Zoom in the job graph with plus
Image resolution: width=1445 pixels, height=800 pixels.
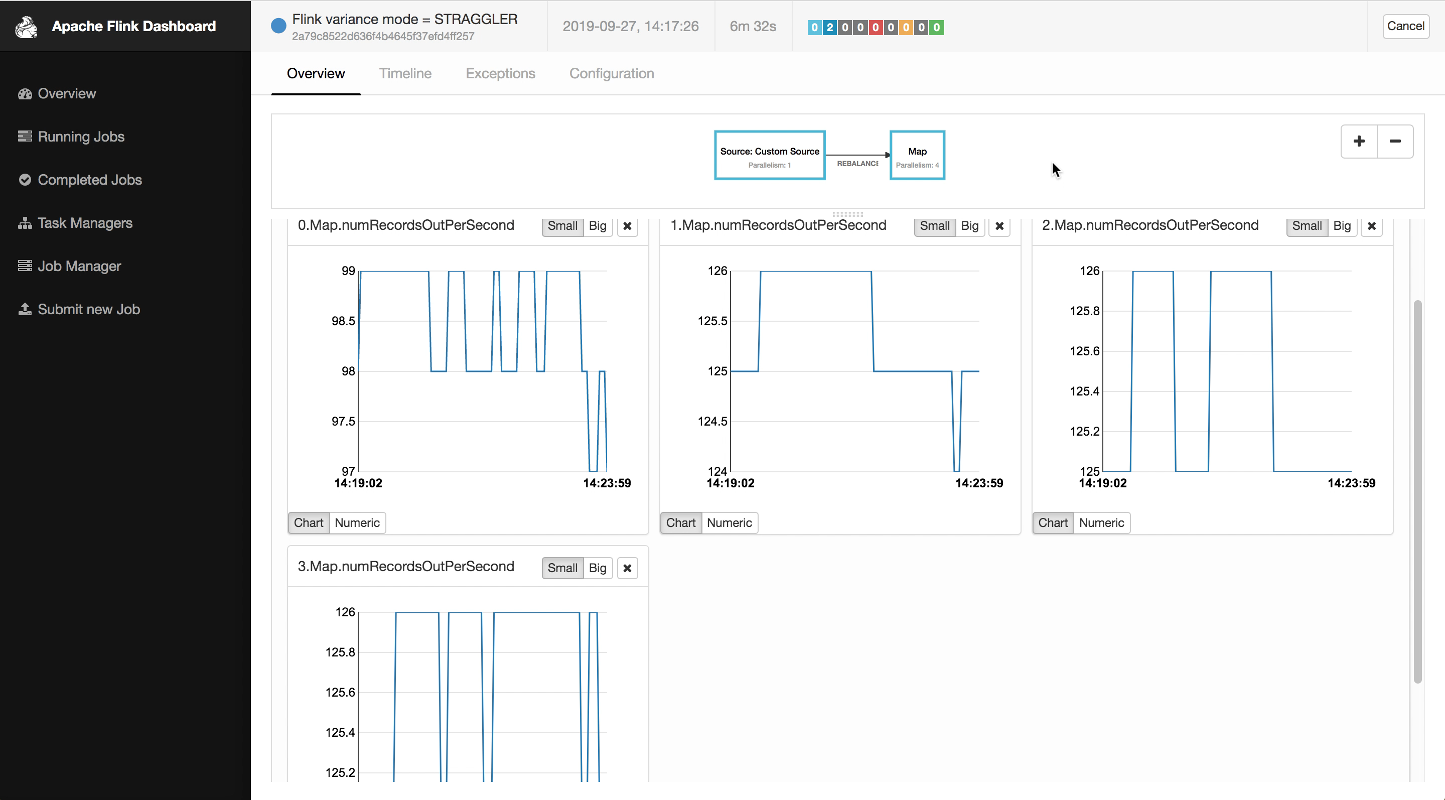(1359, 142)
